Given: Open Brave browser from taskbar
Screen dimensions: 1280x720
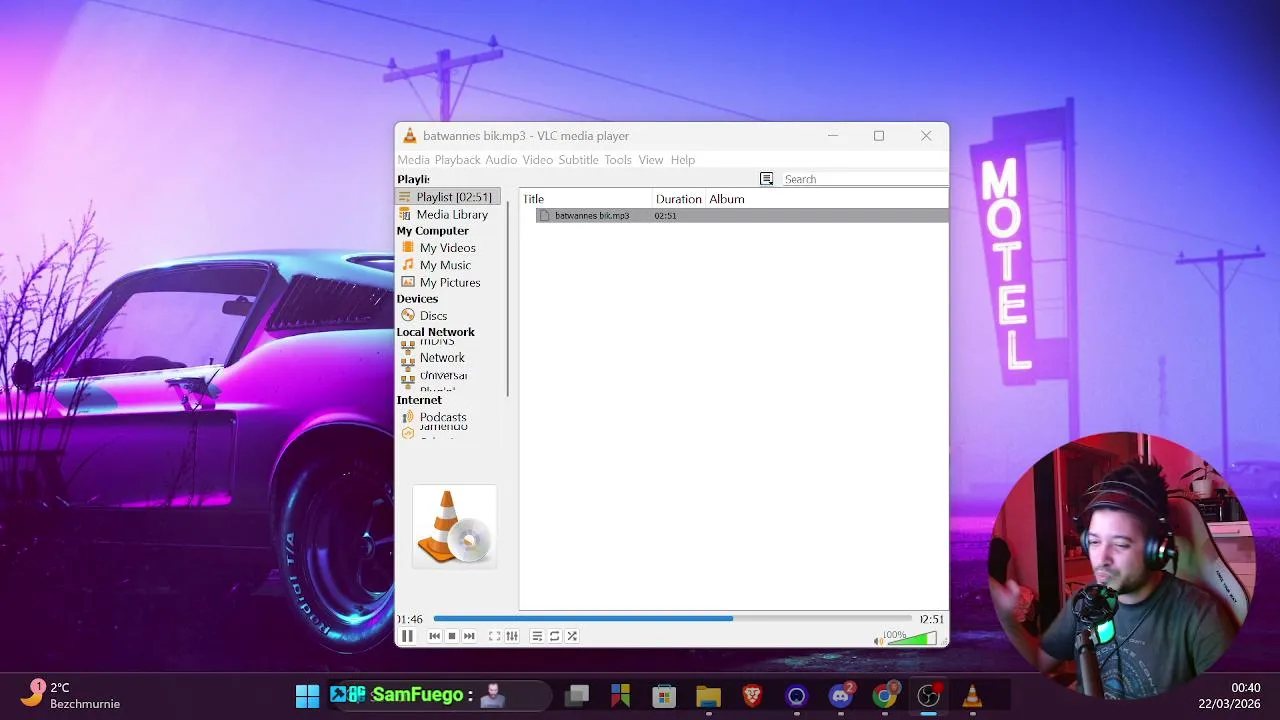Looking at the screenshot, I should pos(752,695).
